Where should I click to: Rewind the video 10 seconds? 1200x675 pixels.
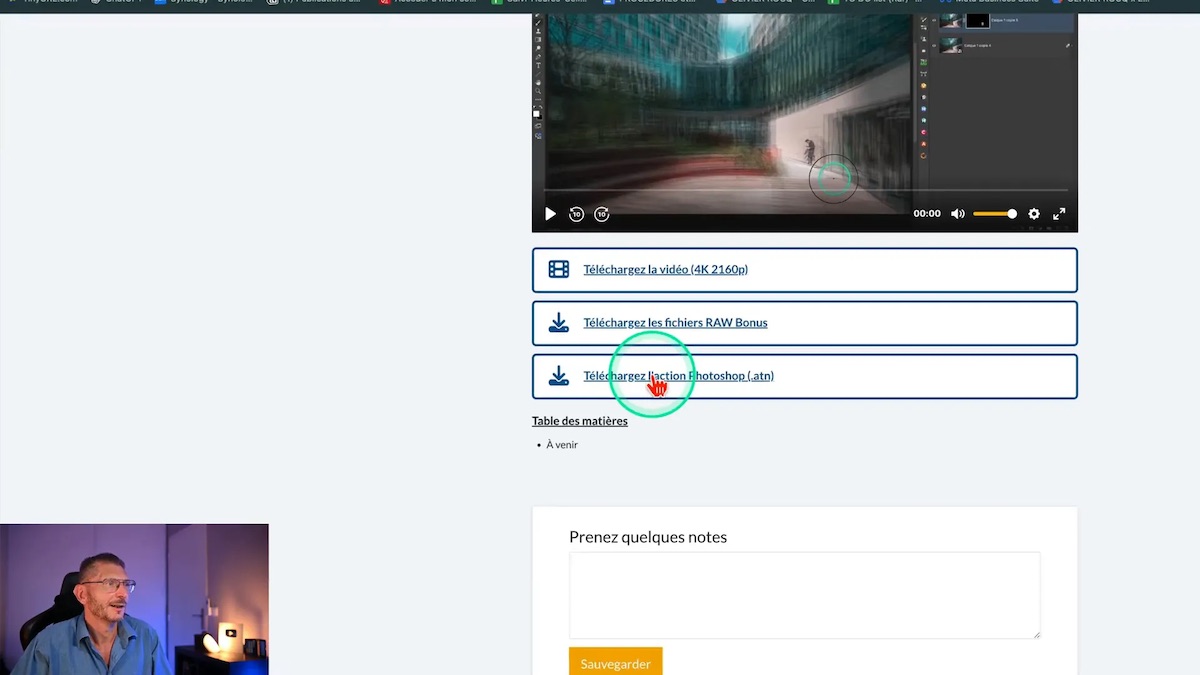click(x=576, y=214)
